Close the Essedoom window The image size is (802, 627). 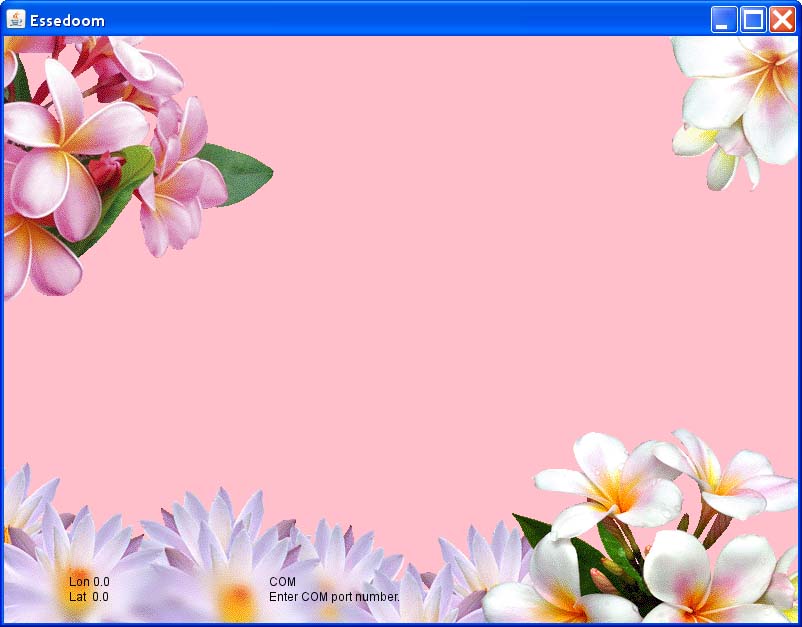point(782,20)
